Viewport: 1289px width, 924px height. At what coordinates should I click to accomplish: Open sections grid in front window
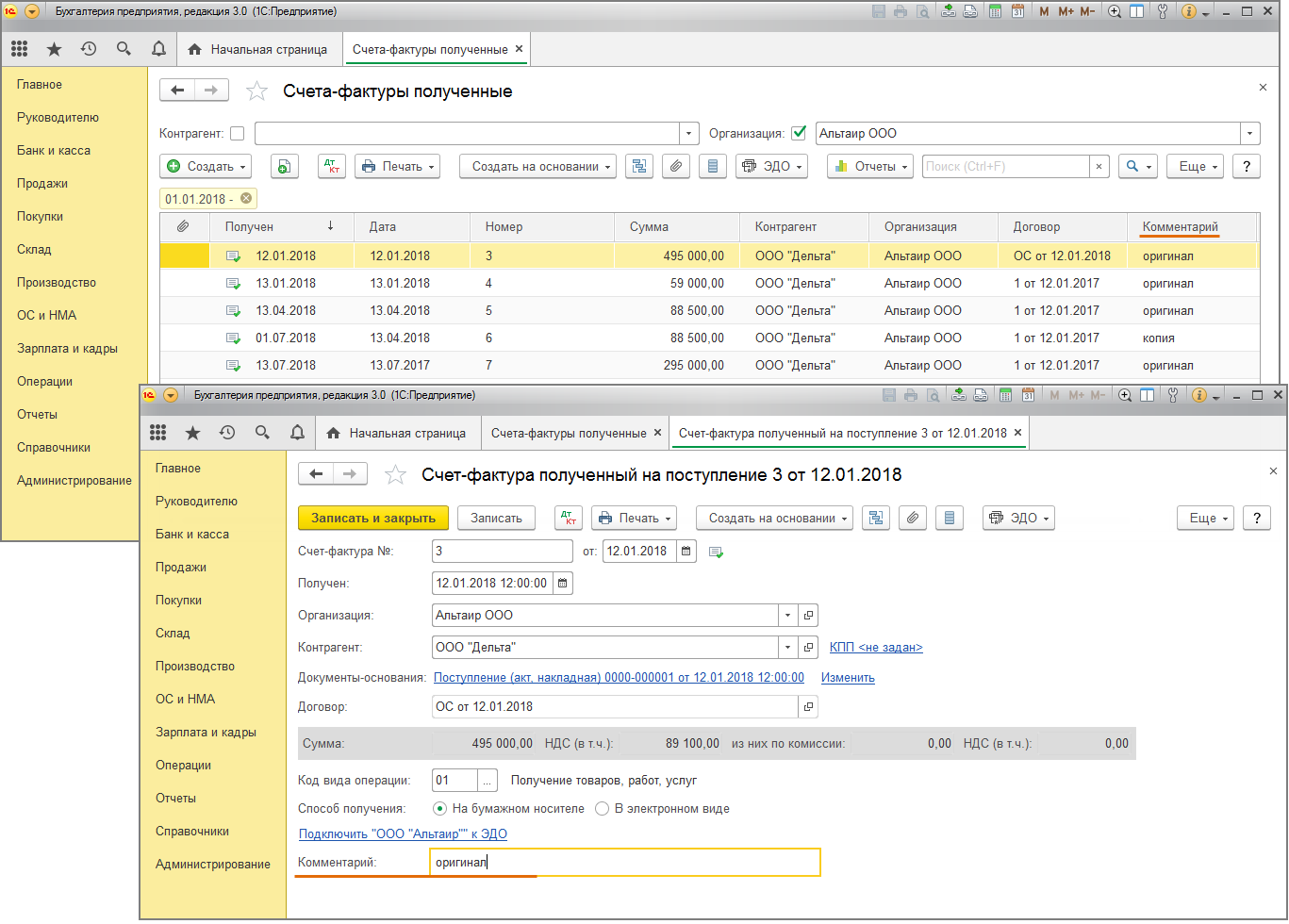(x=158, y=433)
